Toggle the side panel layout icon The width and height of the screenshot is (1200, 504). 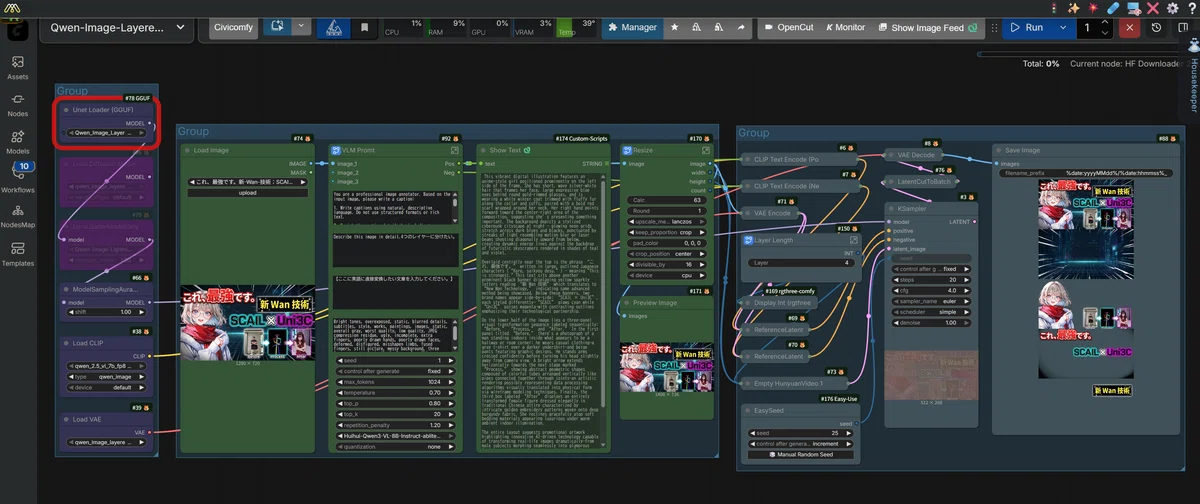point(1182,27)
